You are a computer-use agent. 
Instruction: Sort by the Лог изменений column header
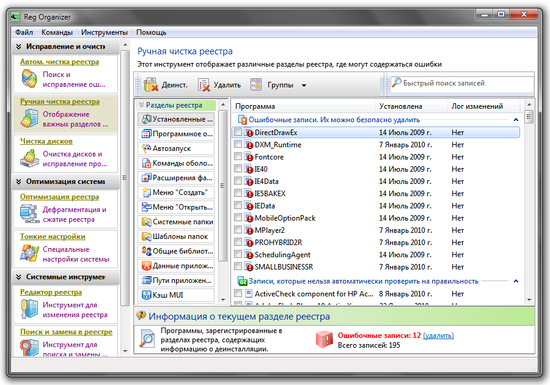click(x=484, y=106)
